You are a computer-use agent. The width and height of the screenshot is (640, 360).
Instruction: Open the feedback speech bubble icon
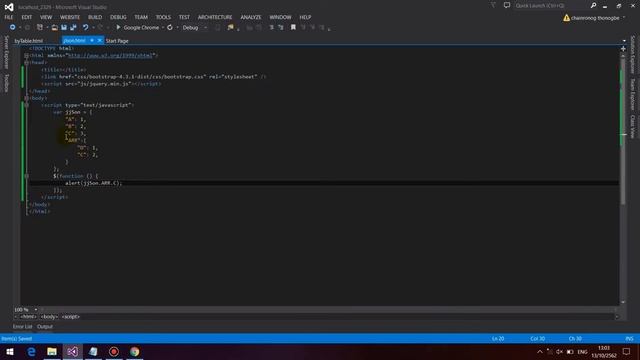point(507,6)
